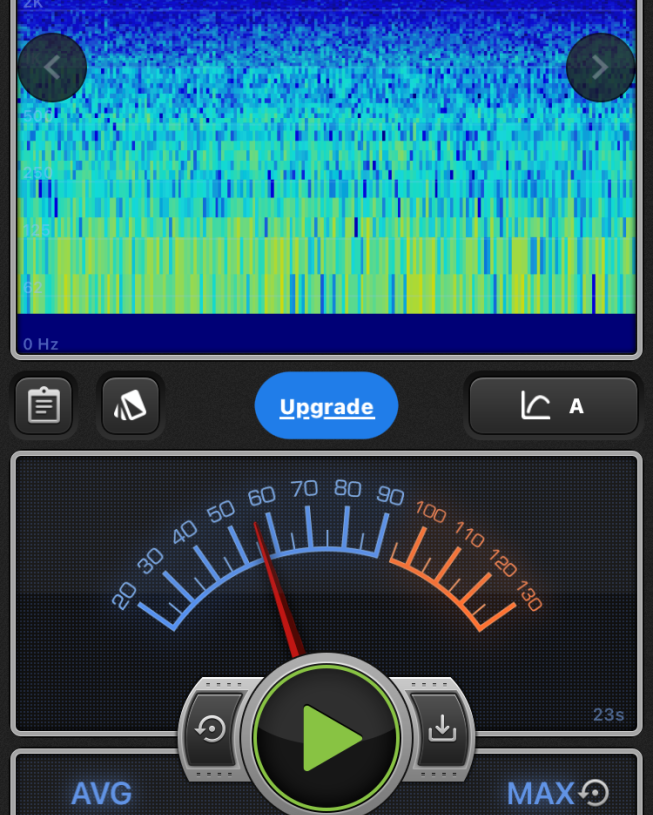This screenshot has height=815, width=653.
Task: Tap the left arrow on the spectrogram
Action: 52,68
